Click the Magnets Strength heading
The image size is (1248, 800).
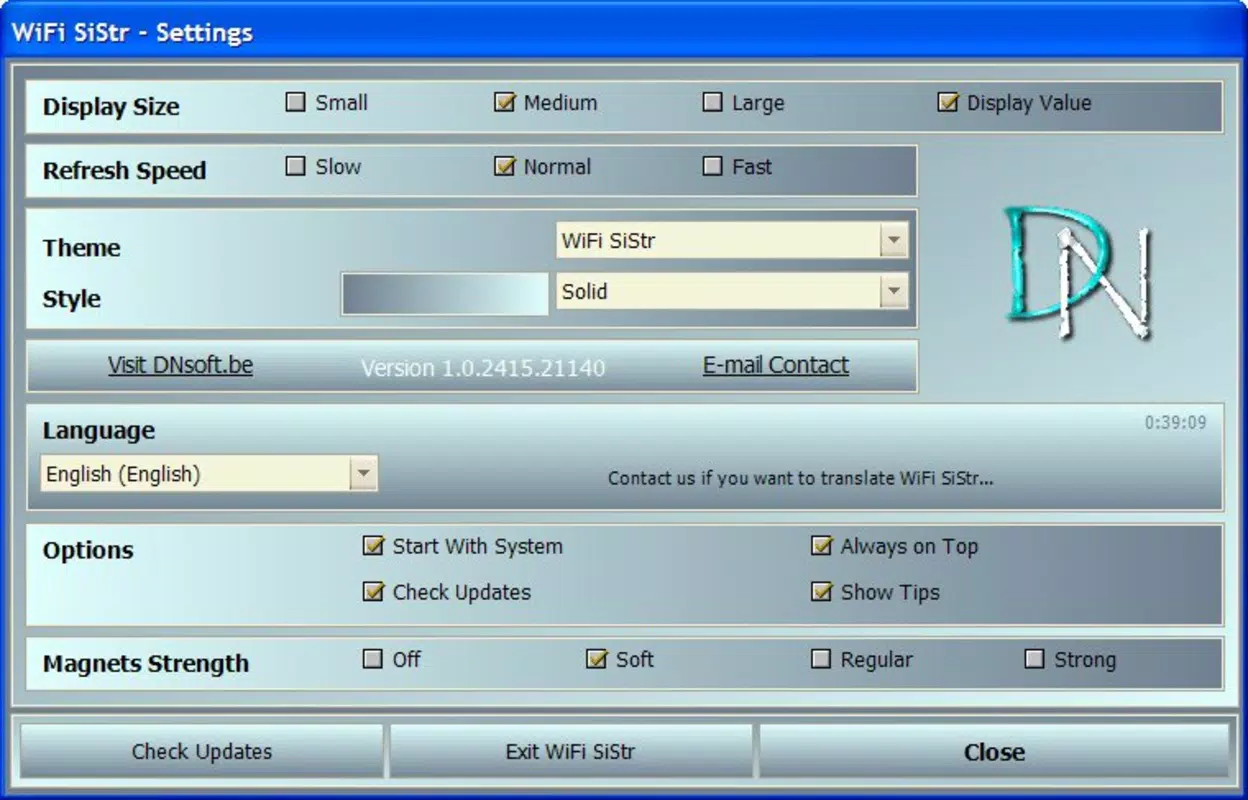pyautogui.click(x=145, y=664)
